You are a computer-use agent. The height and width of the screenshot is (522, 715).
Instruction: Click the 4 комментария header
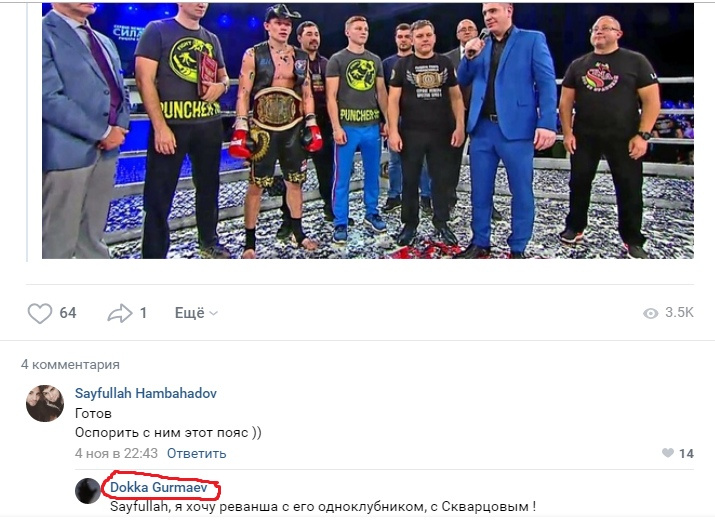coord(70,365)
